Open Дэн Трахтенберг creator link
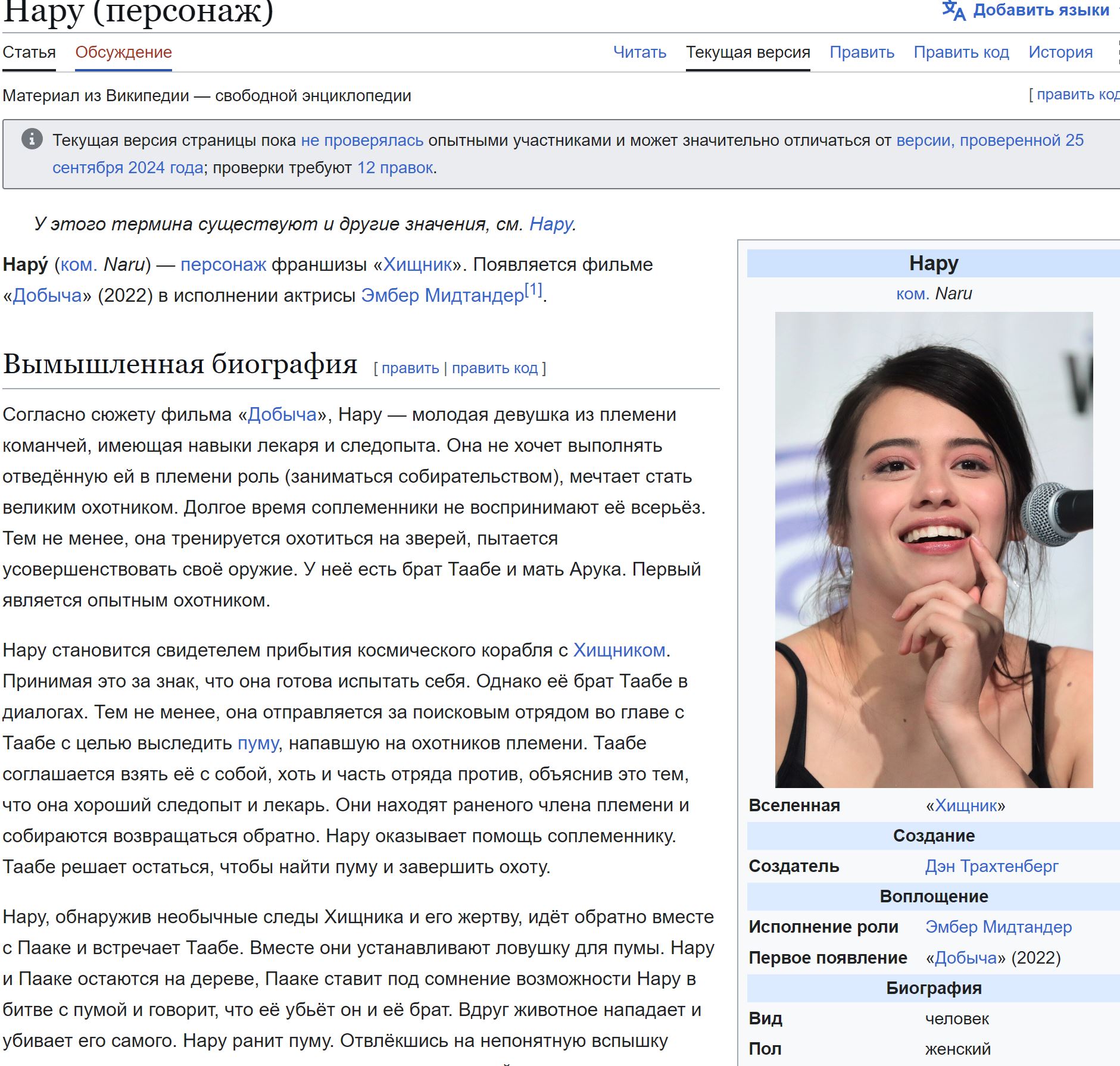 click(992, 866)
